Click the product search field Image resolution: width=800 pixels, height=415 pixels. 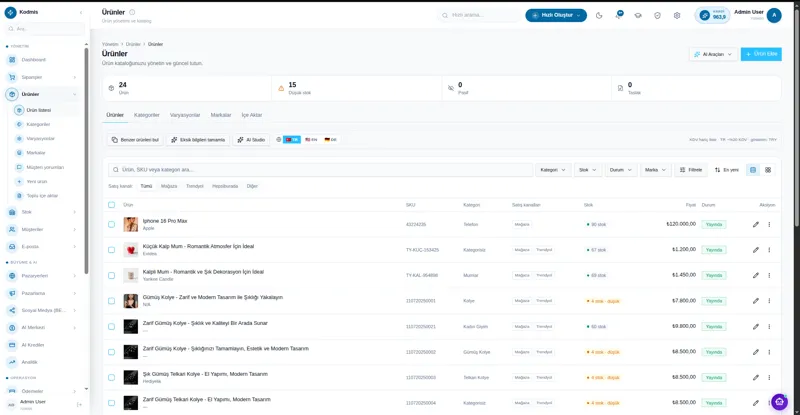pyautogui.click(x=320, y=170)
